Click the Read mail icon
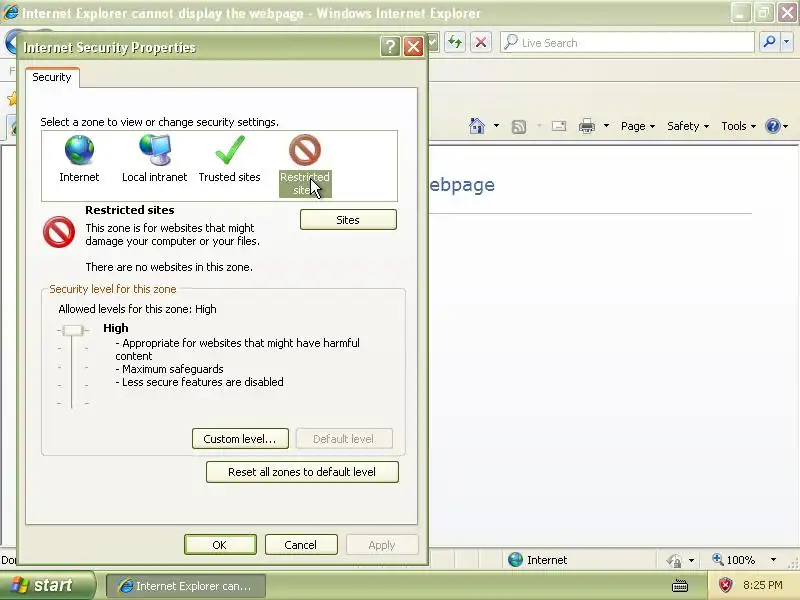This screenshot has height=600, width=800. tap(559, 126)
